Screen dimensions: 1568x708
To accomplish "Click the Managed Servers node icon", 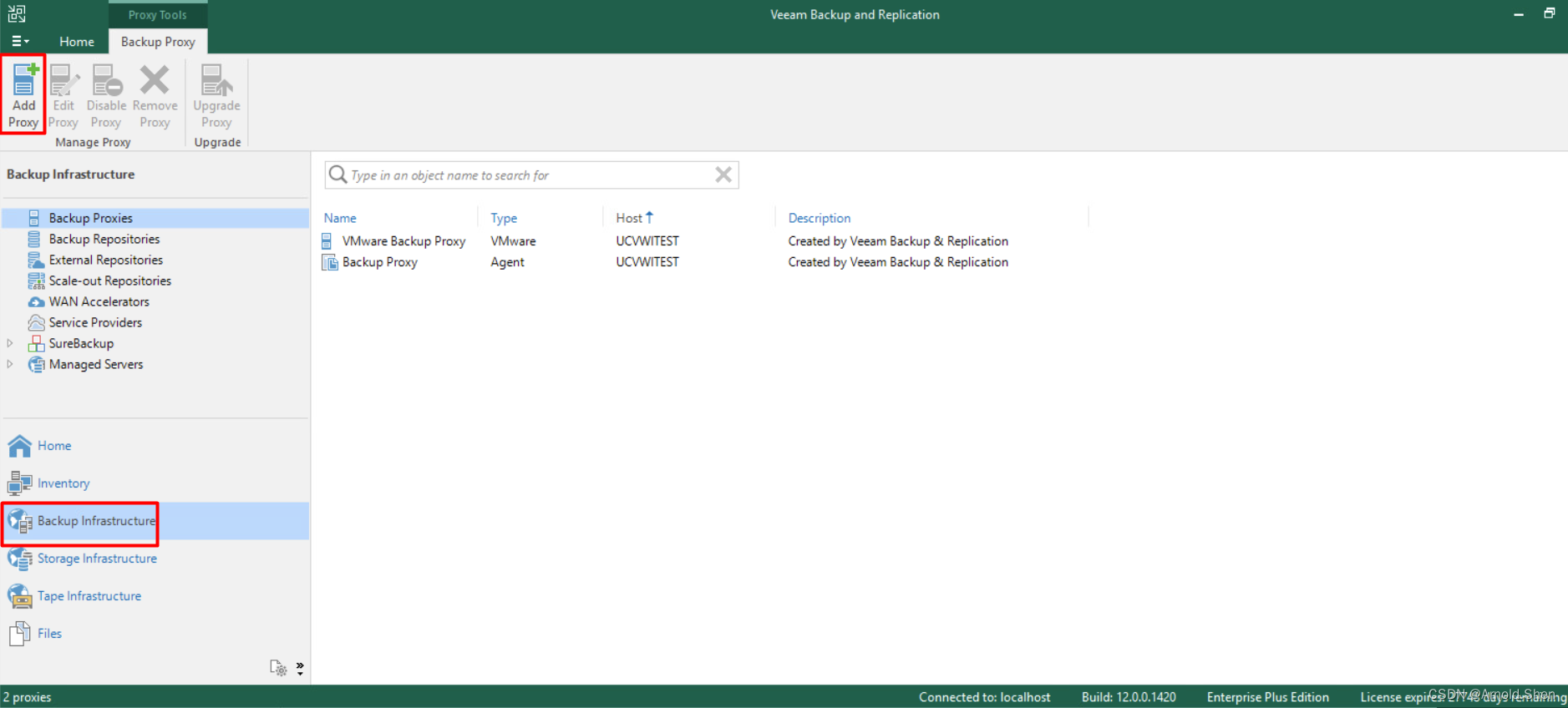I will pos(36,364).
